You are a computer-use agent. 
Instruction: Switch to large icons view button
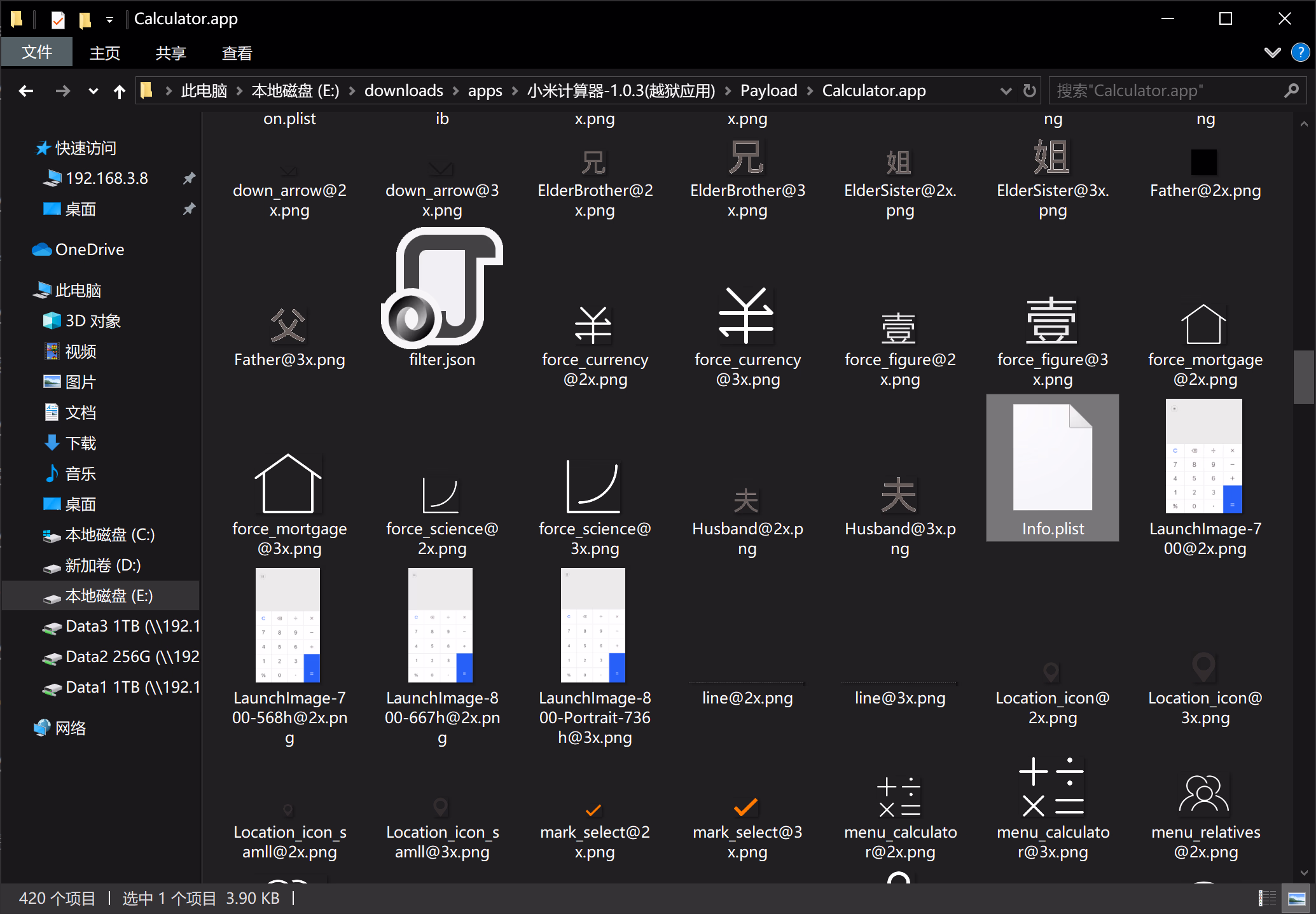click(1296, 898)
